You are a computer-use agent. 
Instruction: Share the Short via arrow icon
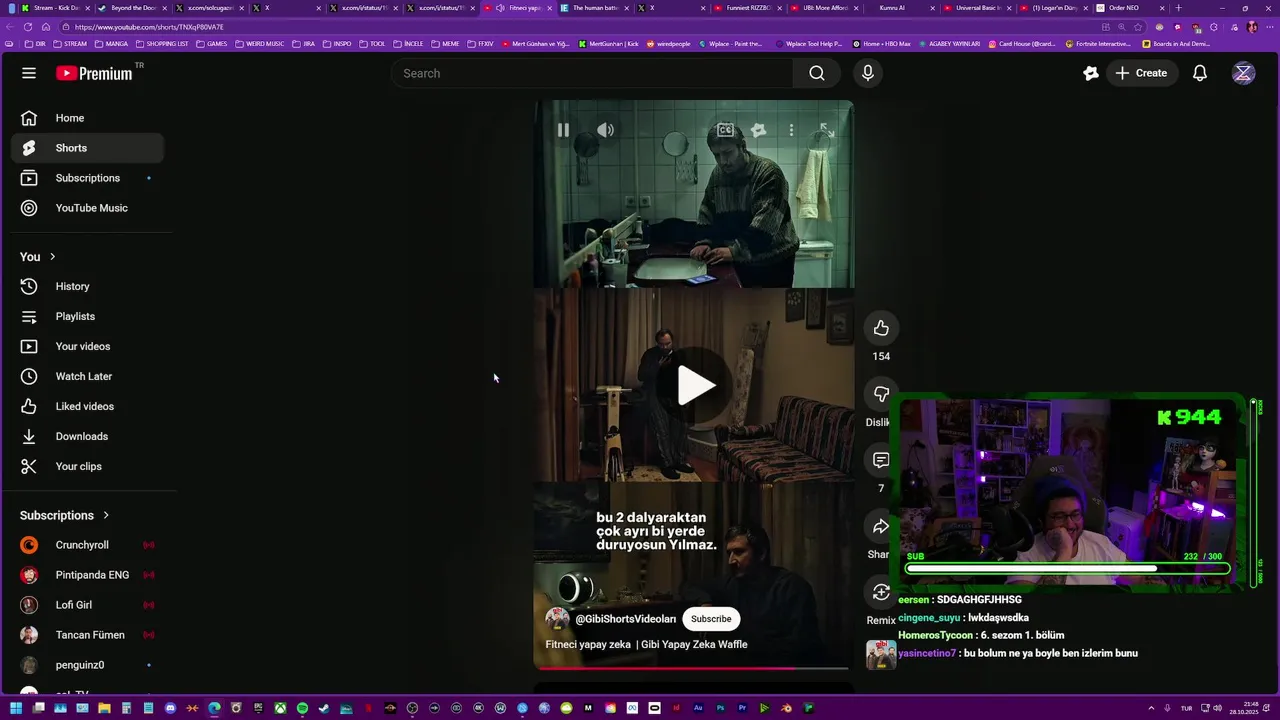[881, 526]
